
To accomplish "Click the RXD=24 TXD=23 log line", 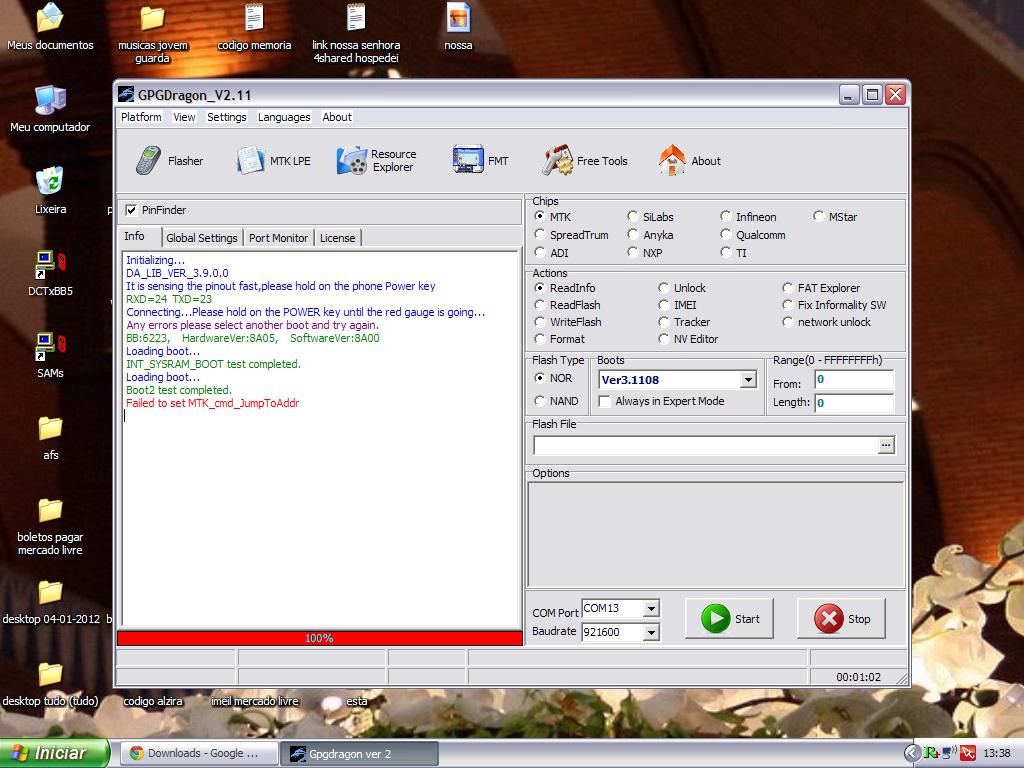I will point(169,299).
